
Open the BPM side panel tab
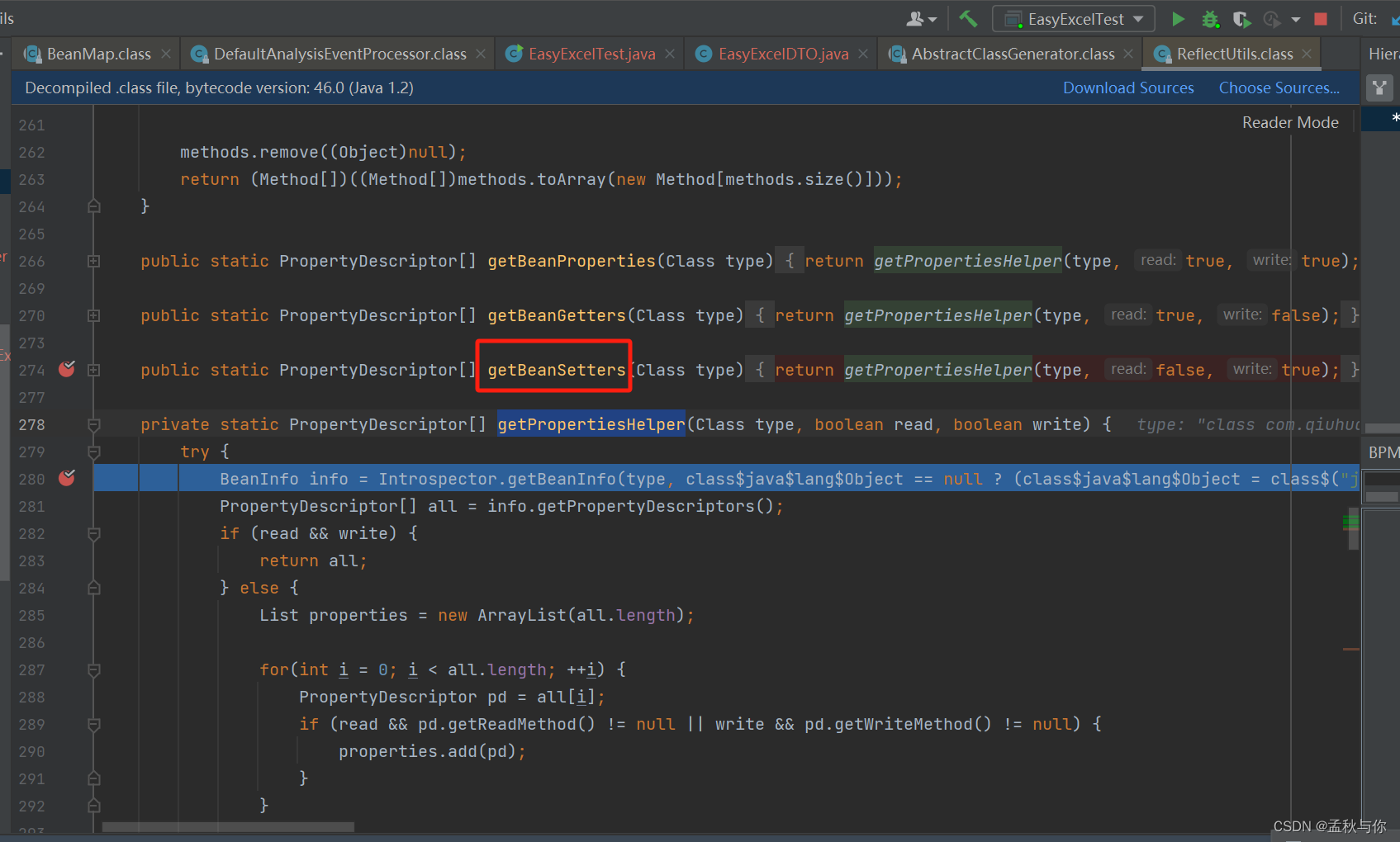pyautogui.click(x=1383, y=452)
